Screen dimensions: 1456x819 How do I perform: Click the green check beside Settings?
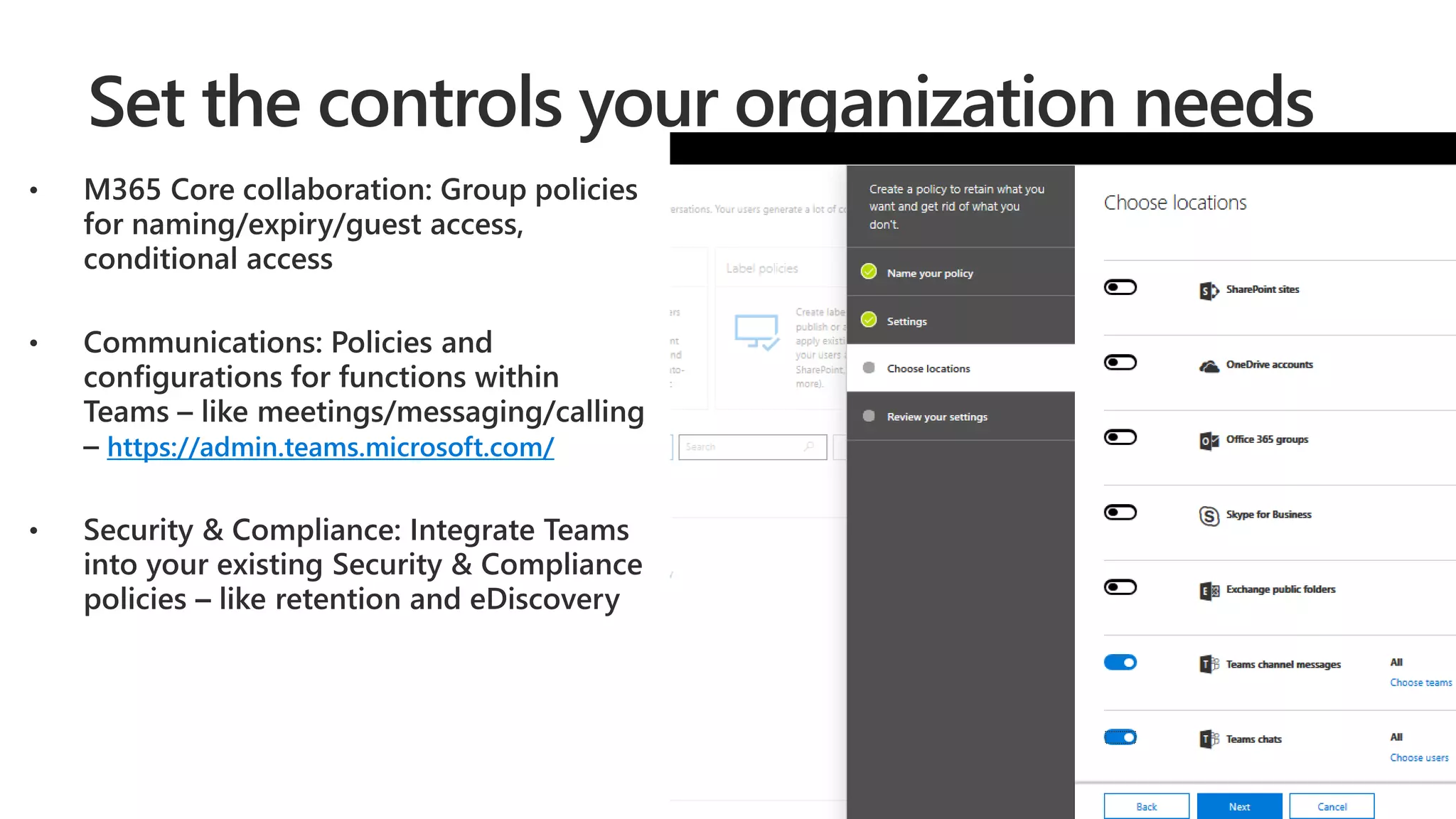pyautogui.click(x=869, y=320)
